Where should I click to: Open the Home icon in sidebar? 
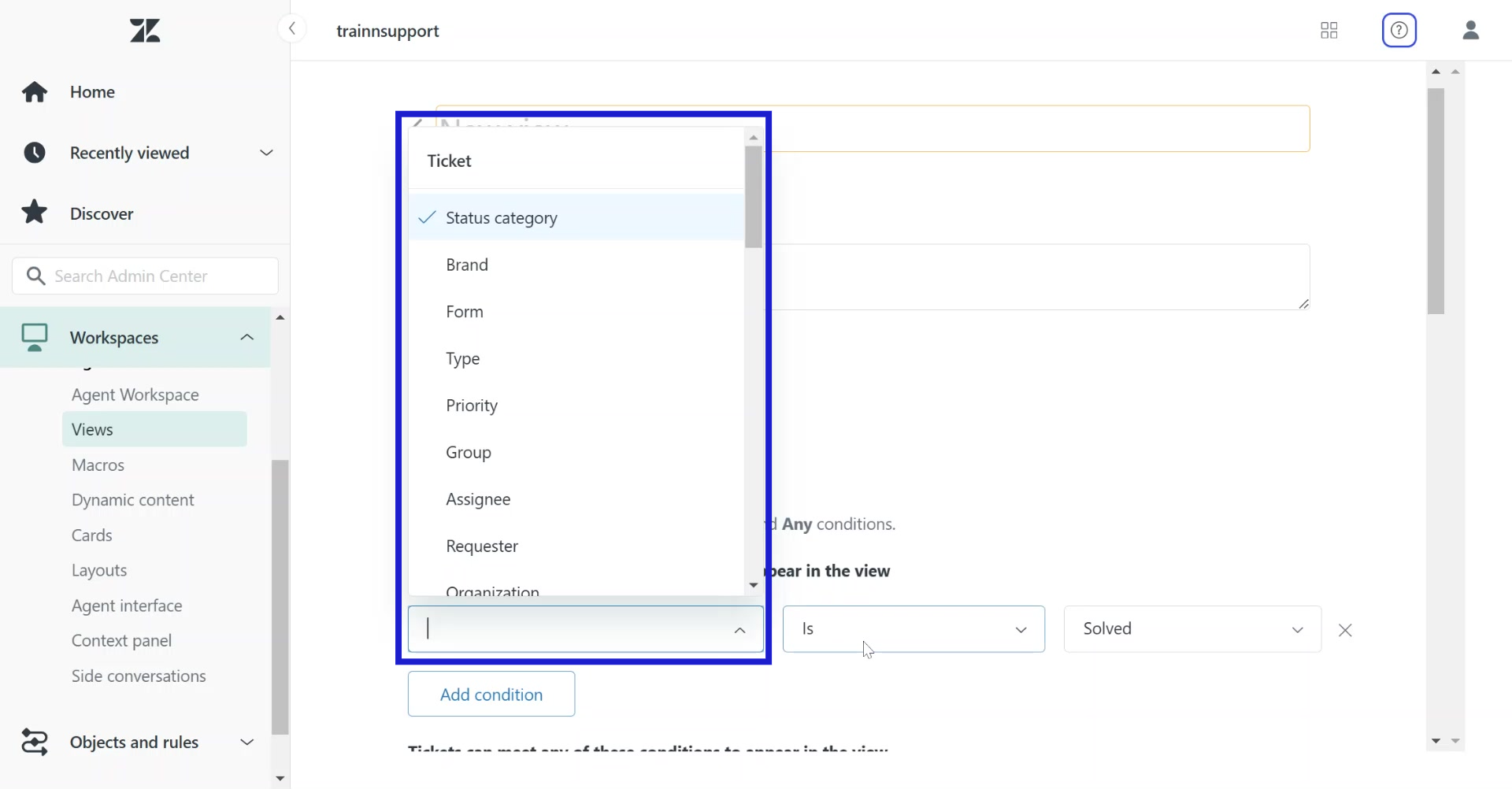click(35, 92)
